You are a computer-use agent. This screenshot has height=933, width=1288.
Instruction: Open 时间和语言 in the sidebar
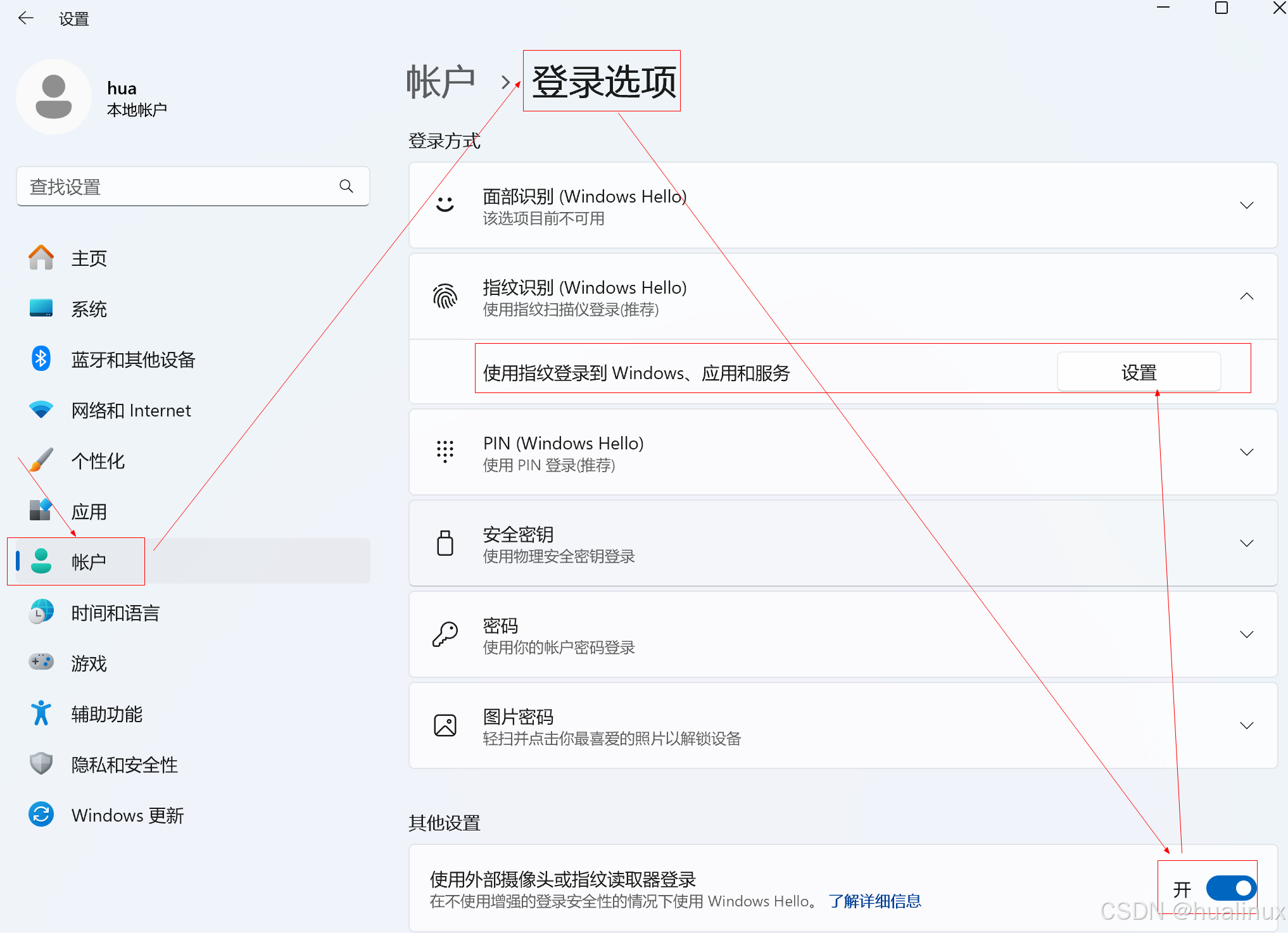[115, 613]
